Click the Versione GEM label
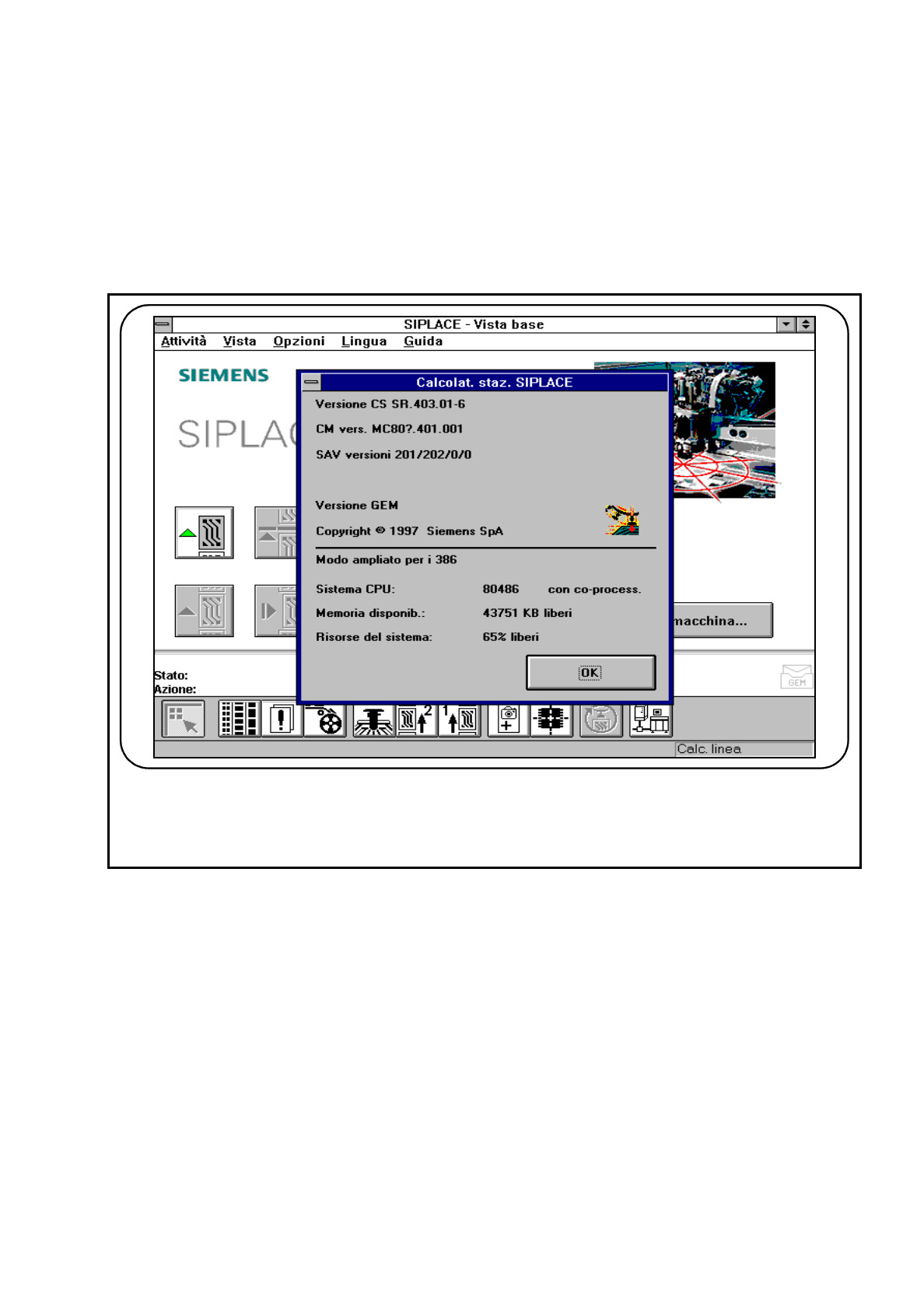Viewport: 924px width, 1310px height. 357,505
